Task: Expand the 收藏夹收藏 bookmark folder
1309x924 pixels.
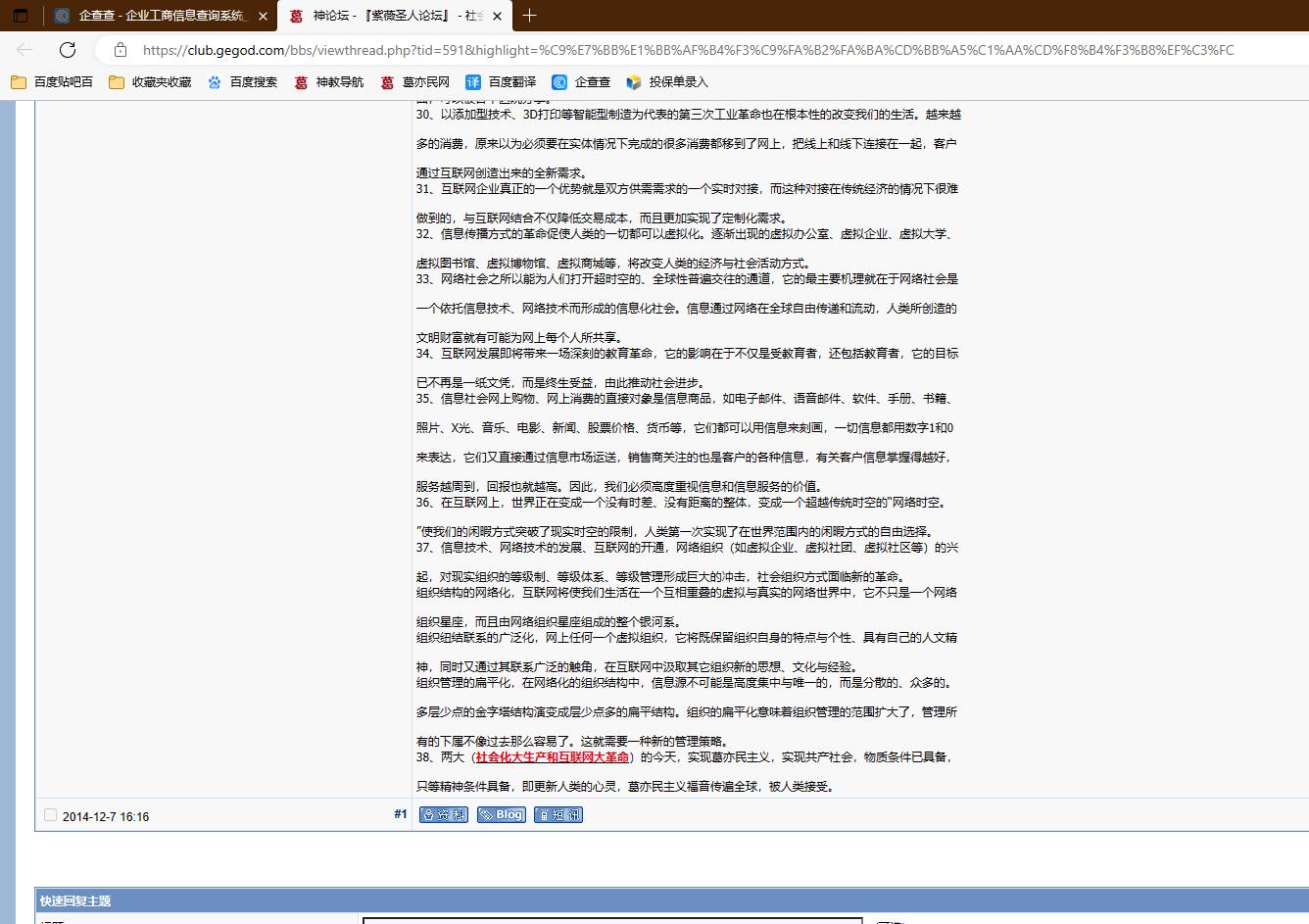Action: pos(150,82)
